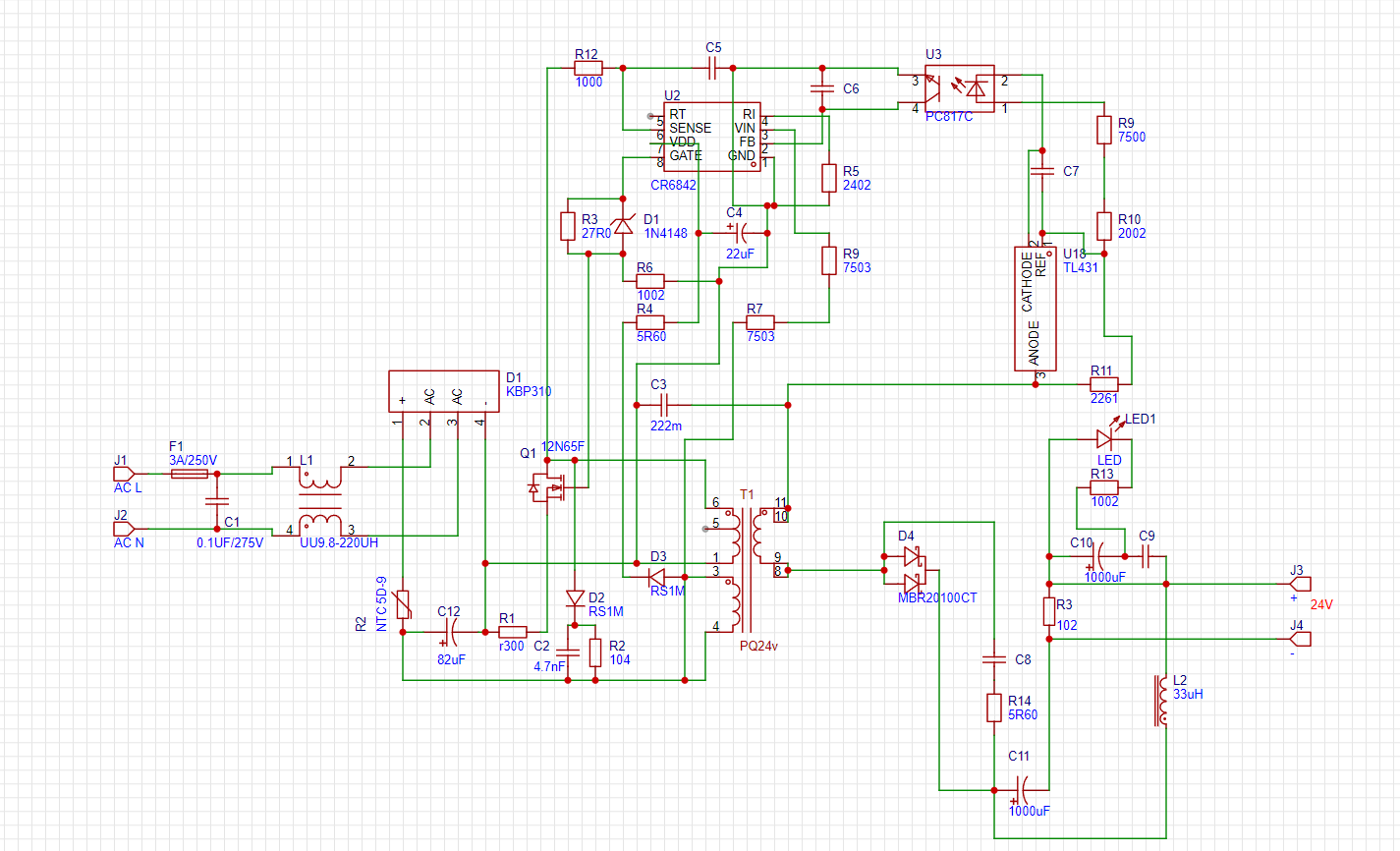This screenshot has width=1400, height=851.
Task: Click the R6 resistor symbol
Action: pos(650,281)
